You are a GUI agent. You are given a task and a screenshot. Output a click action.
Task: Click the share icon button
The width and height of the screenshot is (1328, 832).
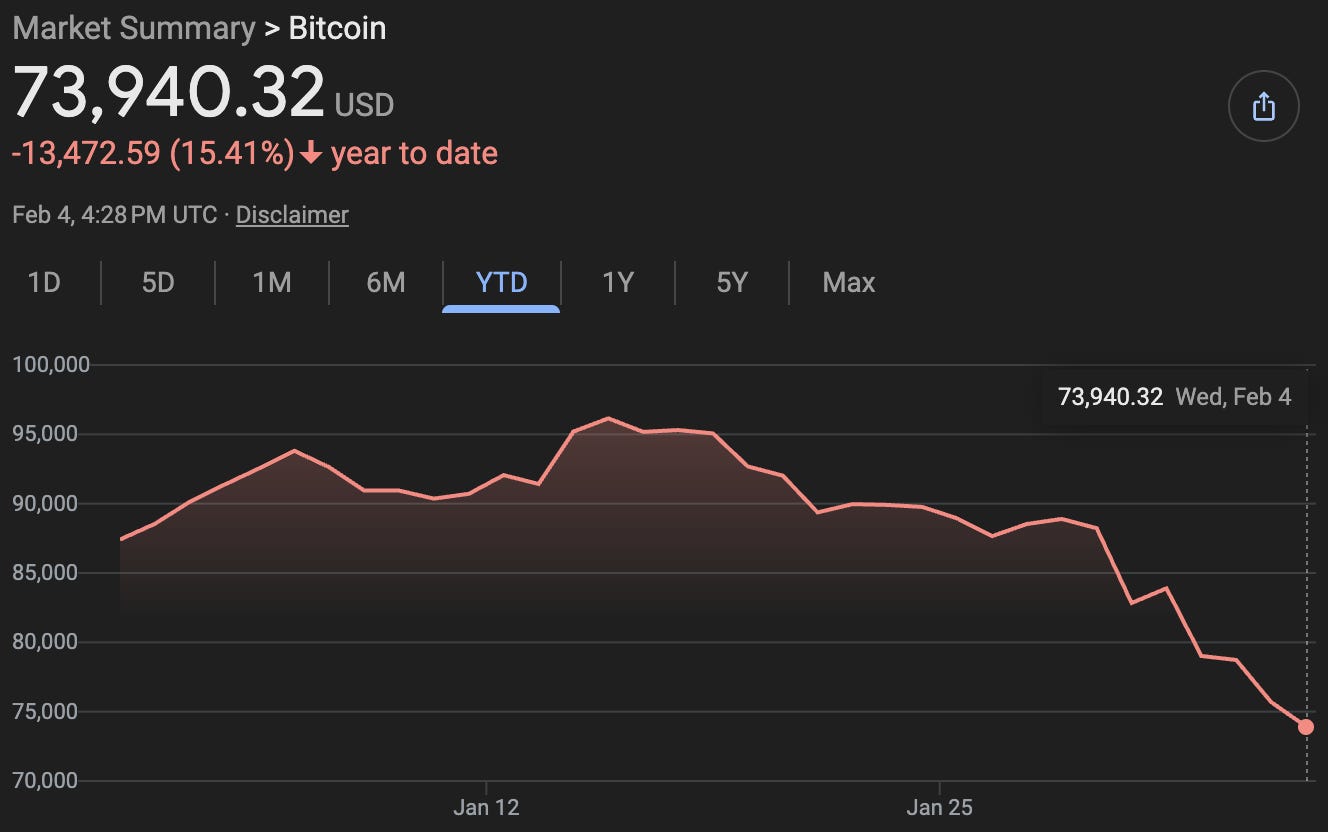(1263, 106)
